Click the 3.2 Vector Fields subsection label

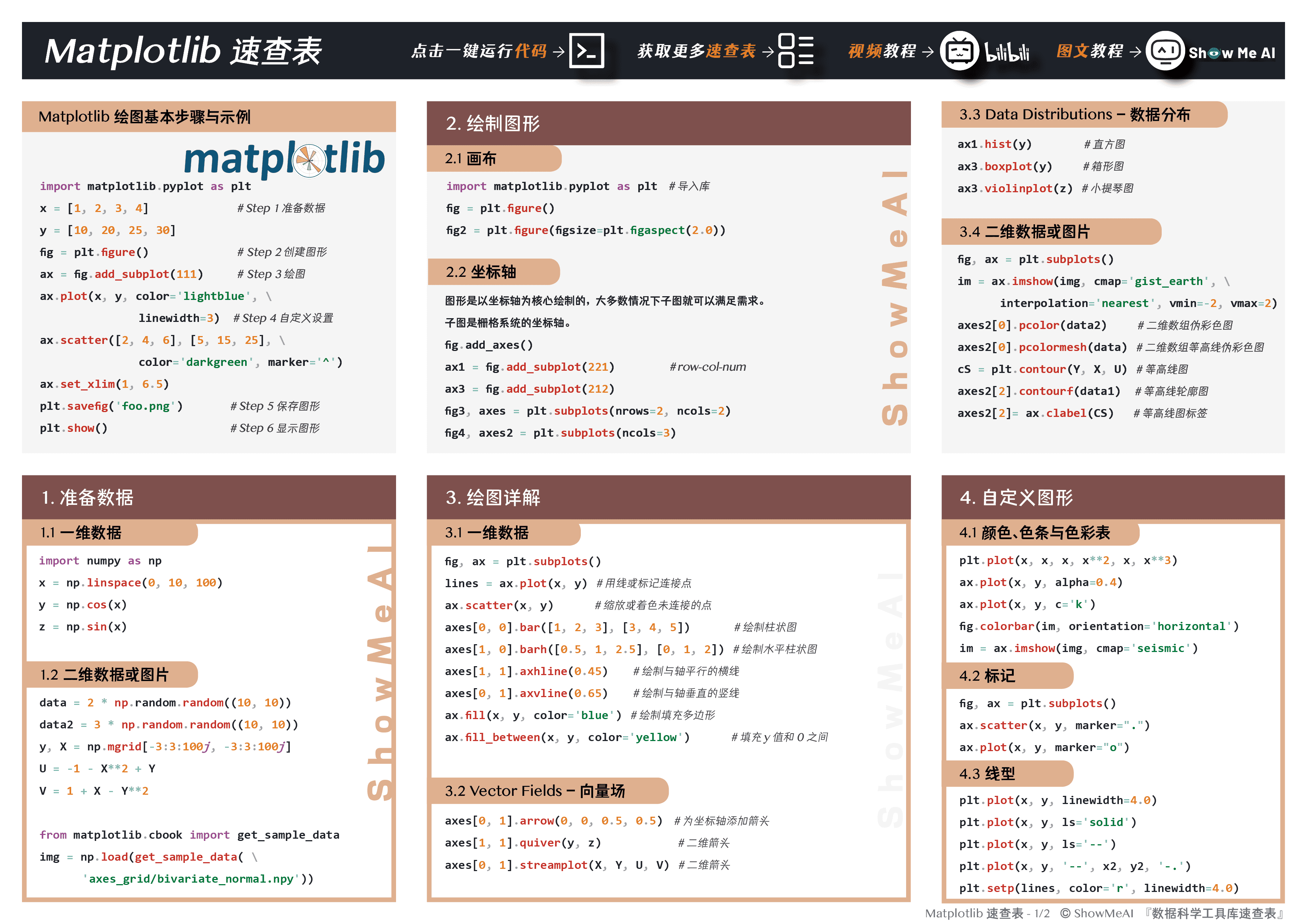535,790
